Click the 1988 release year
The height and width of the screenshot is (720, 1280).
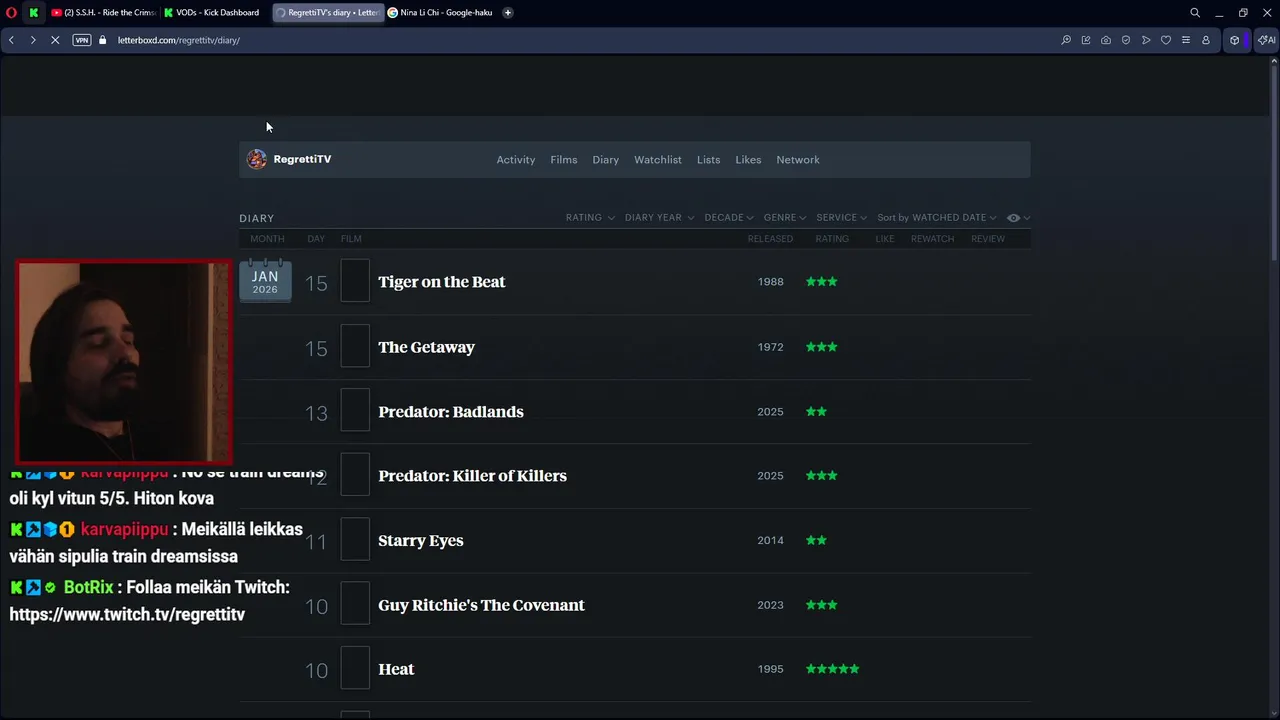click(x=771, y=282)
